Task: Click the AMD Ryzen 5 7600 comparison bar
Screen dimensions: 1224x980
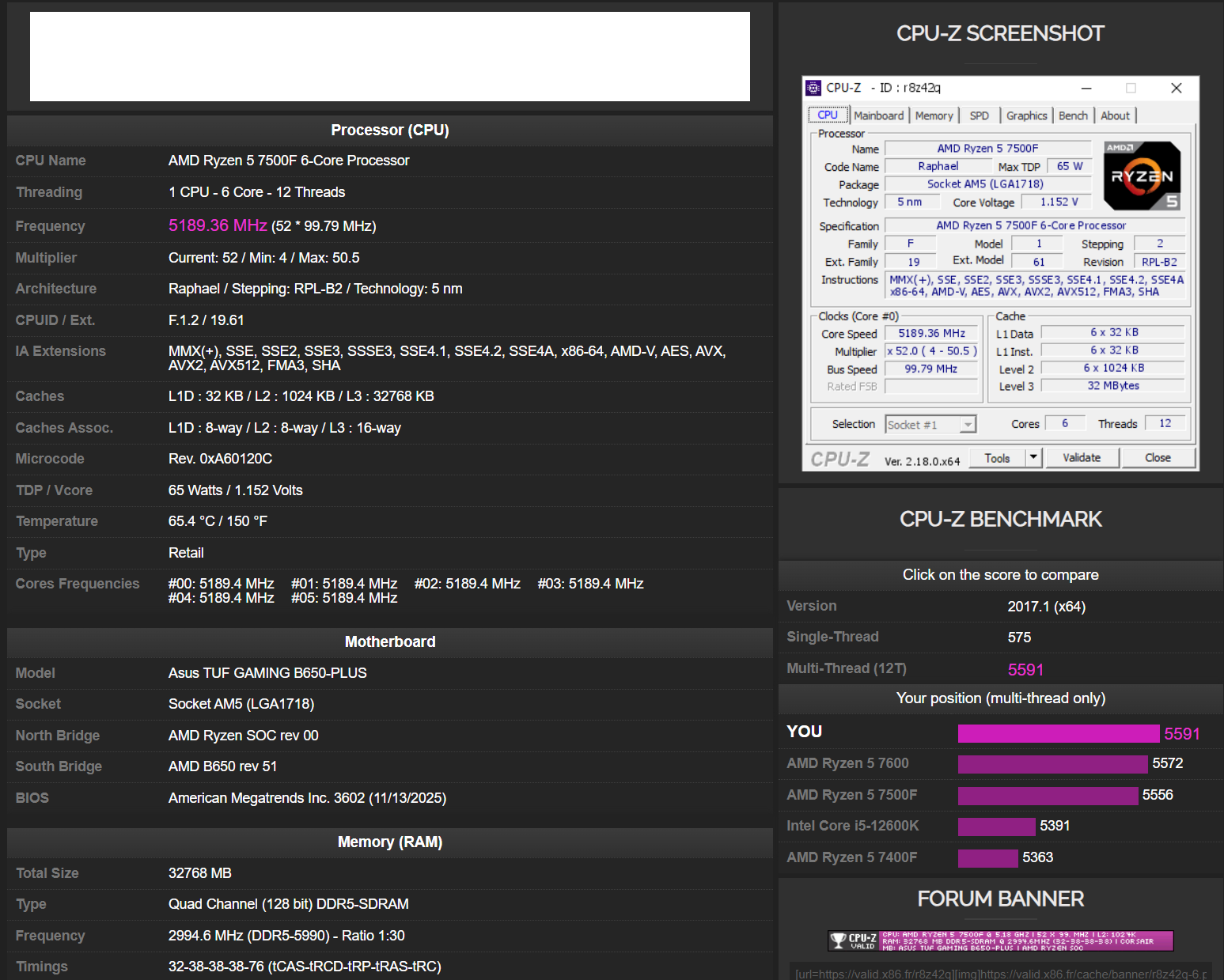Action: pyautogui.click(x=1052, y=764)
